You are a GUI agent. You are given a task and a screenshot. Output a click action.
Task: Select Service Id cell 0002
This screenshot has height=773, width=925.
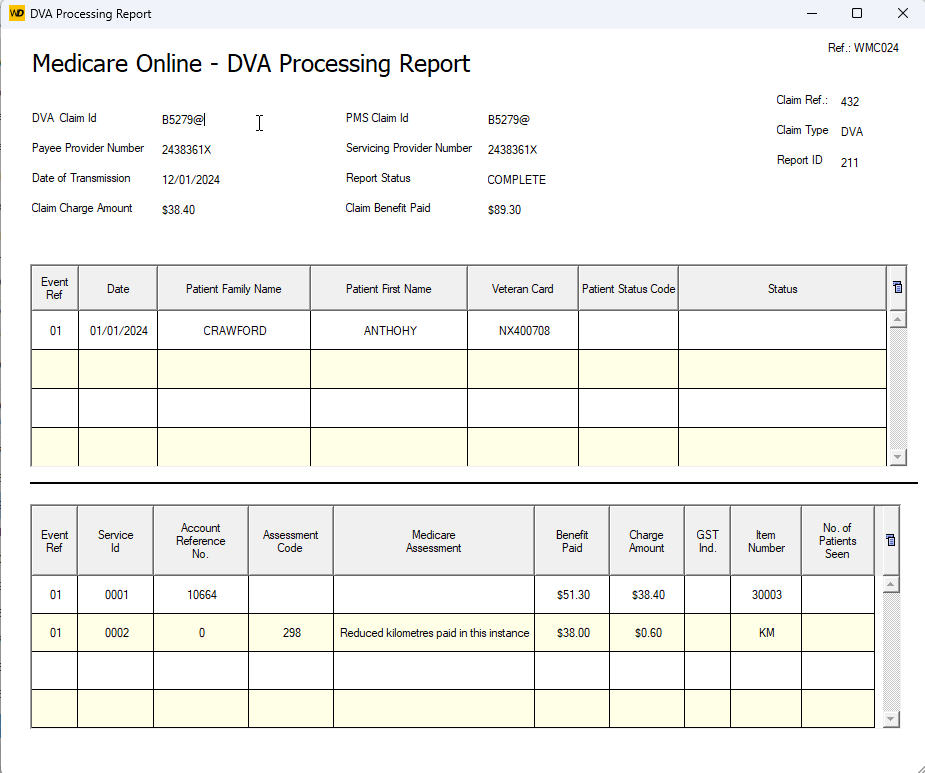pyautogui.click(x=115, y=633)
